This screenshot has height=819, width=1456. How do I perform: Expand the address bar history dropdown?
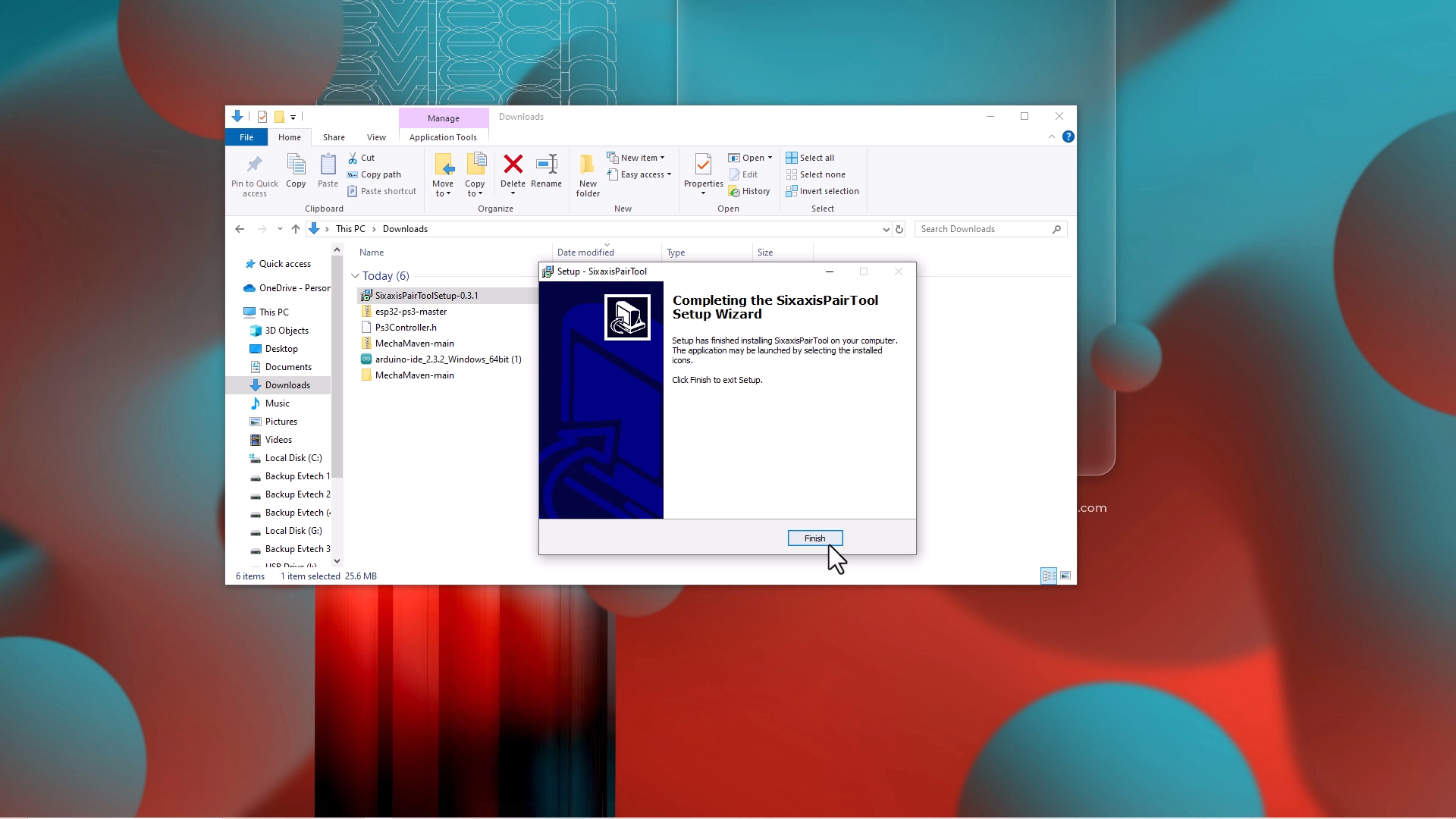click(886, 229)
